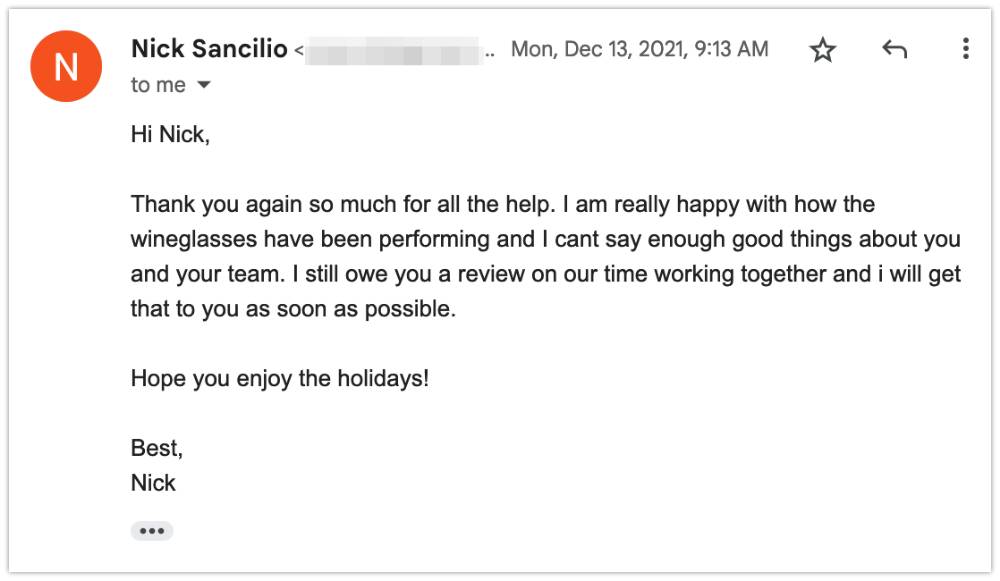This screenshot has width=1000, height=581.
Task: Click the "to me" recipient text
Action: tap(158, 85)
